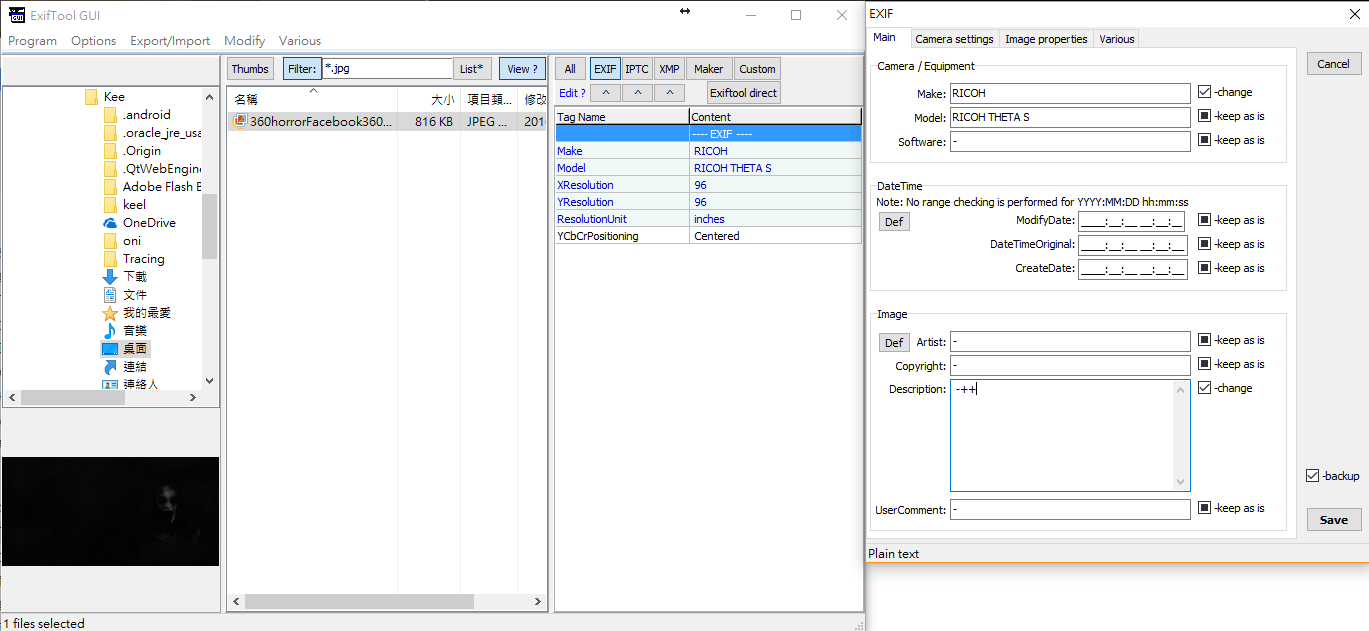Click into the Filter *.jpg field
The width and height of the screenshot is (1369, 631).
[387, 69]
